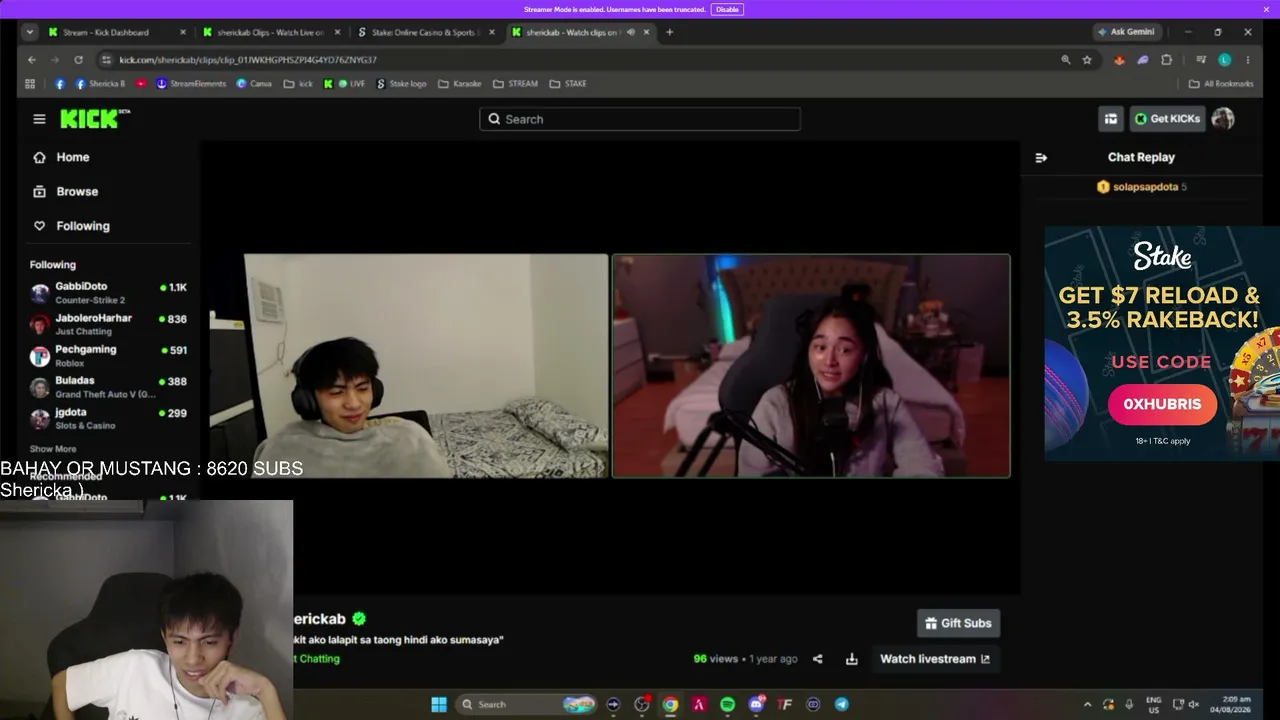Viewport: 1280px width, 720px height.
Task: Open the Chrome zoom magnifier icon
Action: 1066,60
